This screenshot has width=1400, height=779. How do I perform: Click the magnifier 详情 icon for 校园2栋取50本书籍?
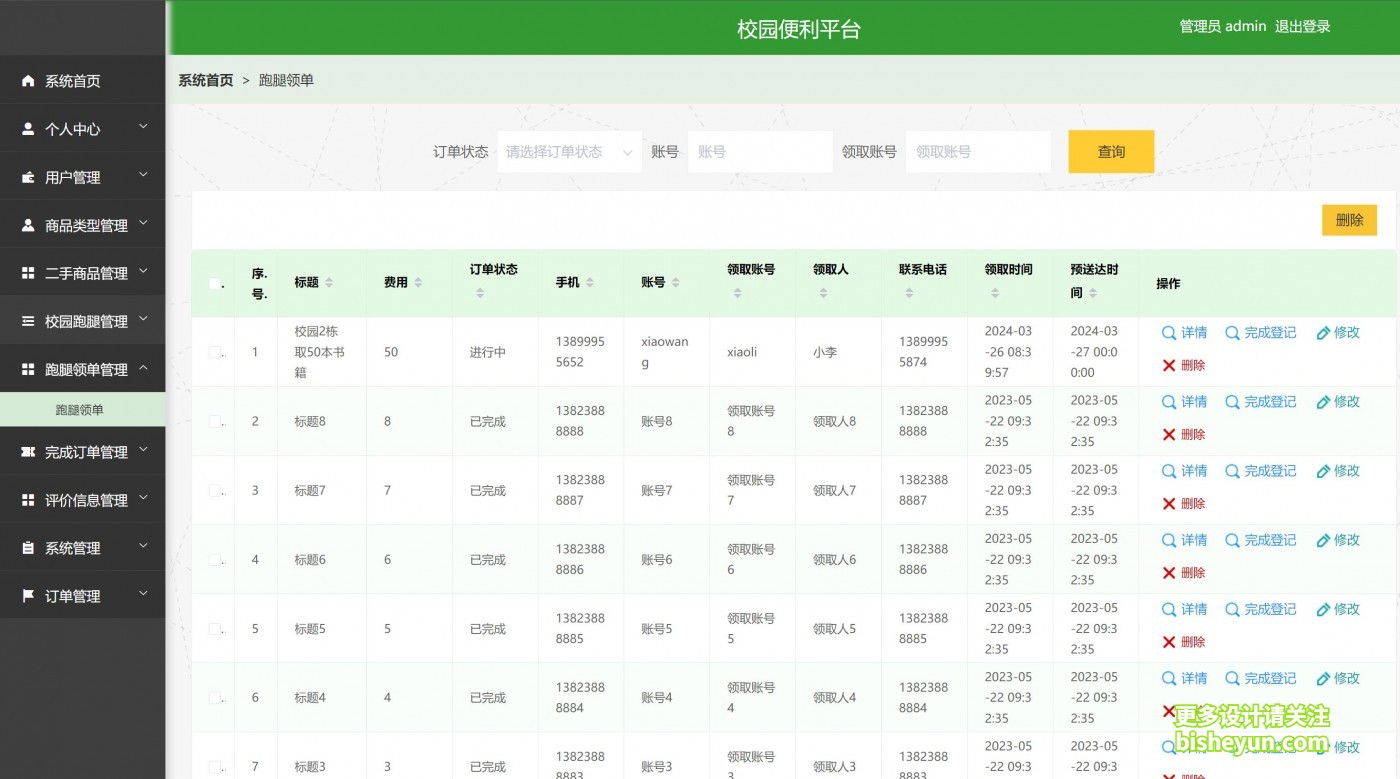(x=1169, y=333)
